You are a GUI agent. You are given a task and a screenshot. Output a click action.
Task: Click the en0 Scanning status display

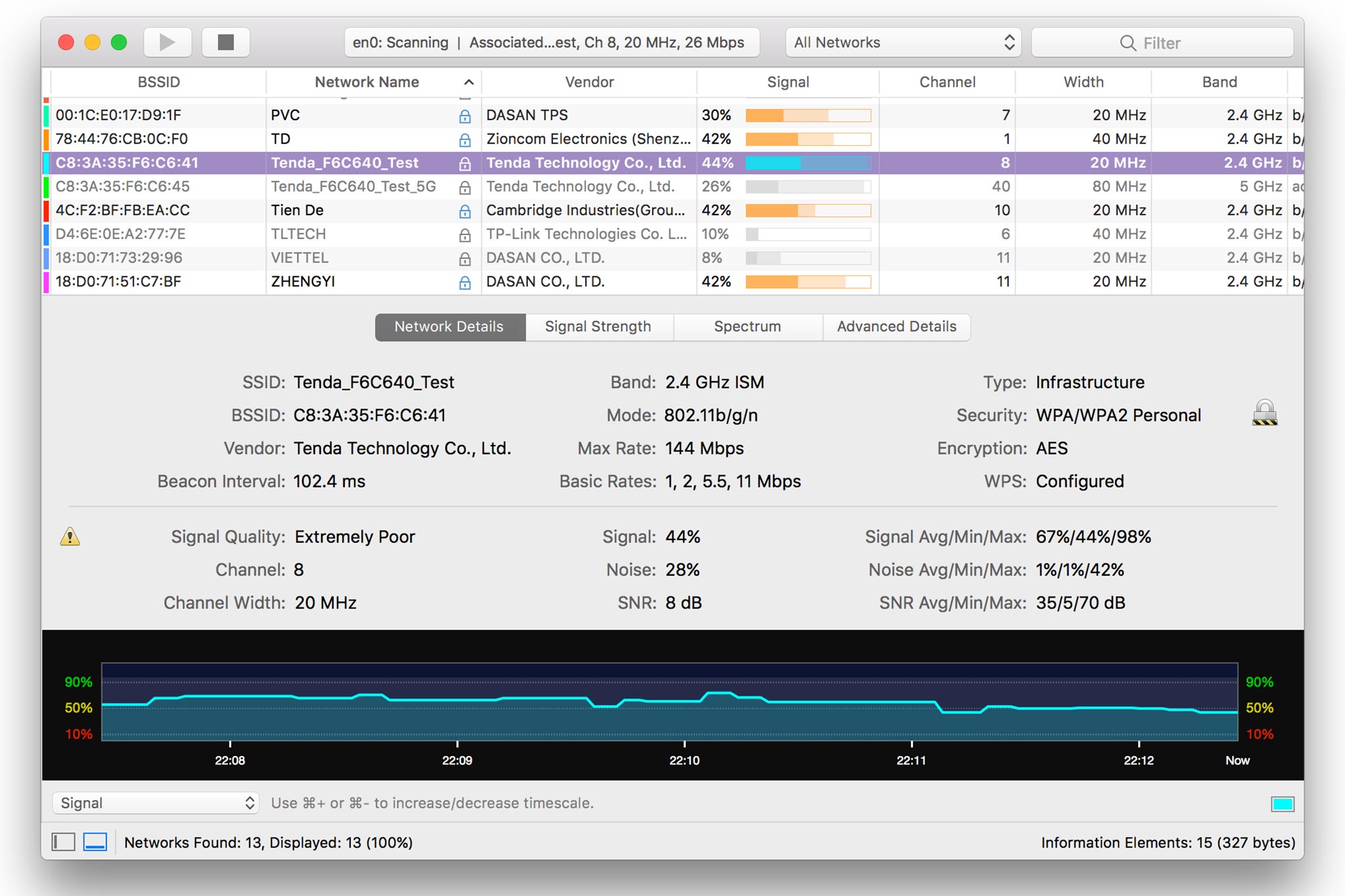coord(552,43)
